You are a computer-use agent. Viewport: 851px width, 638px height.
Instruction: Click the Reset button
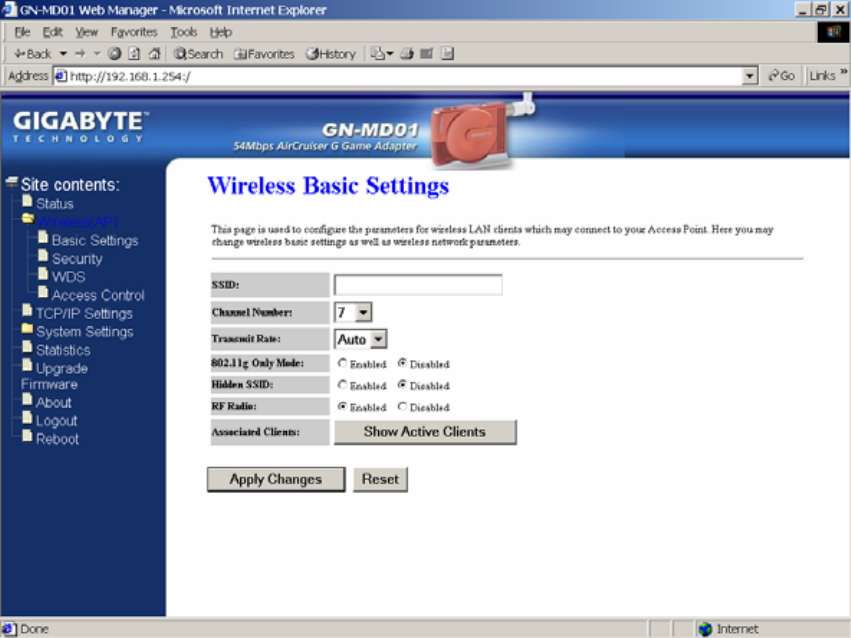tap(380, 480)
